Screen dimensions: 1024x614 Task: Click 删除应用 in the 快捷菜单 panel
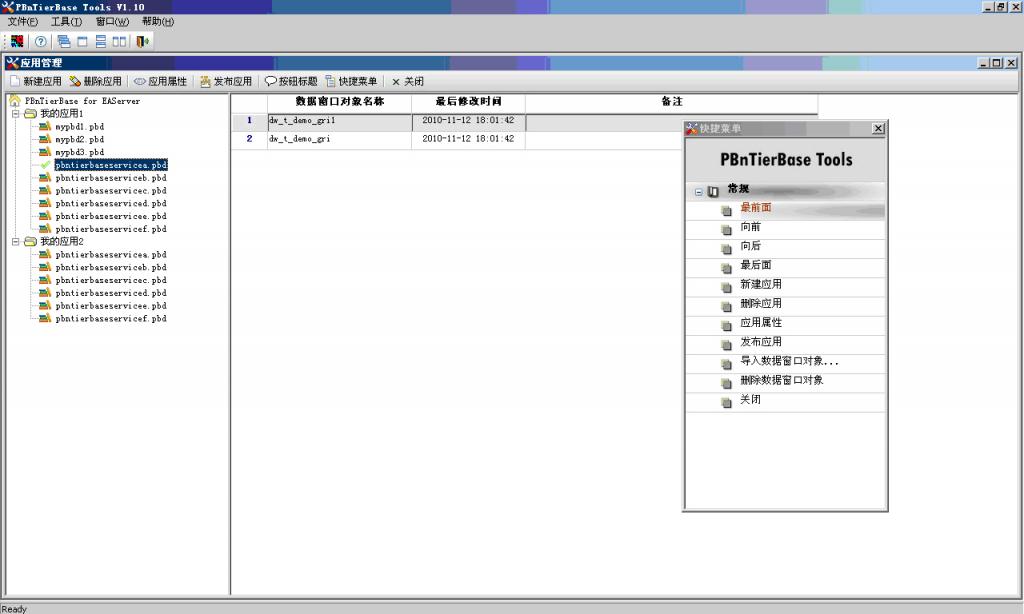pyautogui.click(x=761, y=304)
